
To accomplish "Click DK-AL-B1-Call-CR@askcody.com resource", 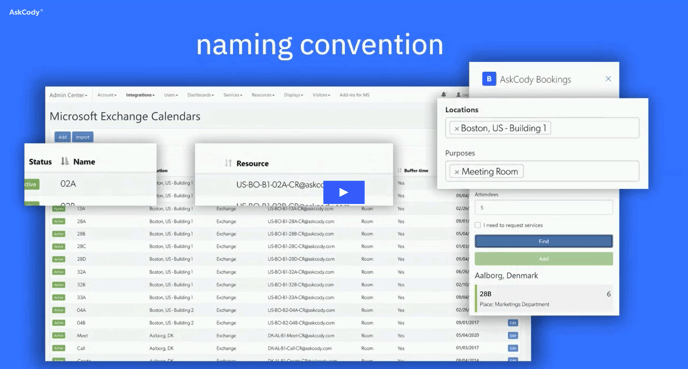I will click(300, 348).
